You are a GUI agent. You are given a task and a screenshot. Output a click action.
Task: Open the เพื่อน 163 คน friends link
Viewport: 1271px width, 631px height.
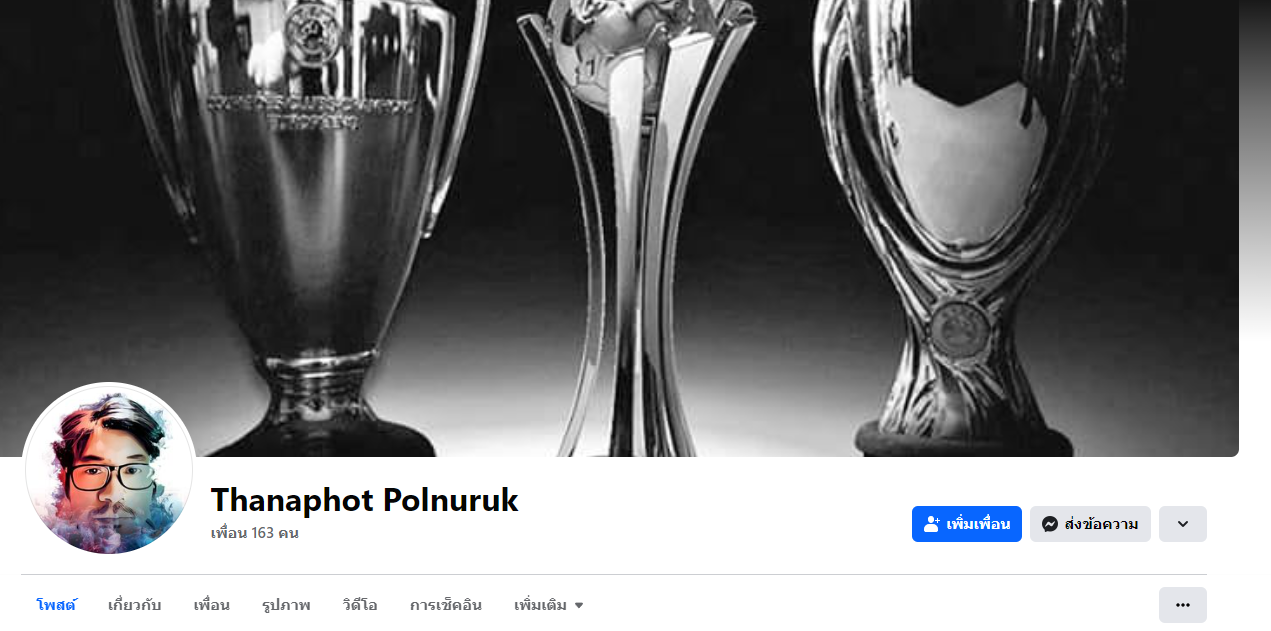click(x=255, y=533)
